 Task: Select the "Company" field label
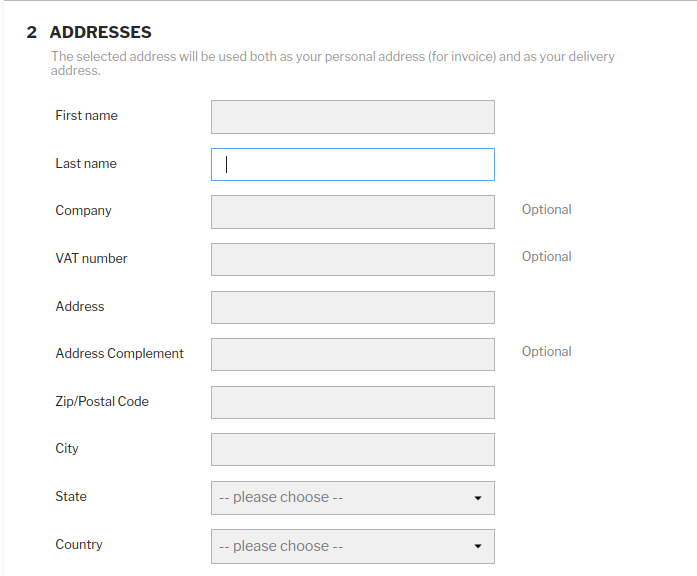[x=83, y=211]
